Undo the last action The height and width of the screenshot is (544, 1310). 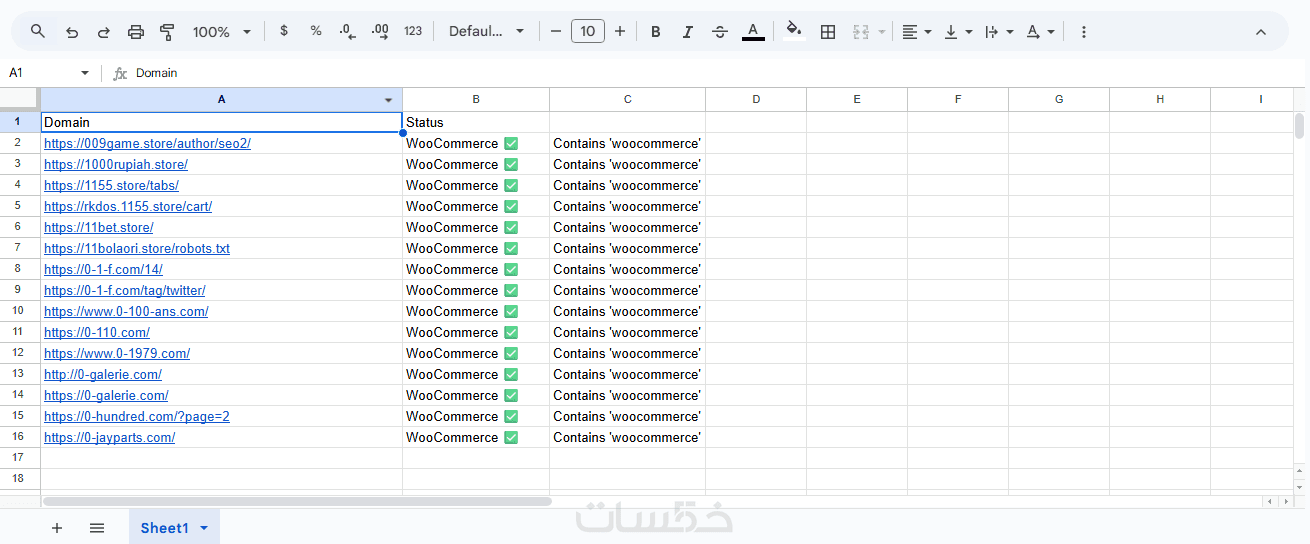[71, 31]
